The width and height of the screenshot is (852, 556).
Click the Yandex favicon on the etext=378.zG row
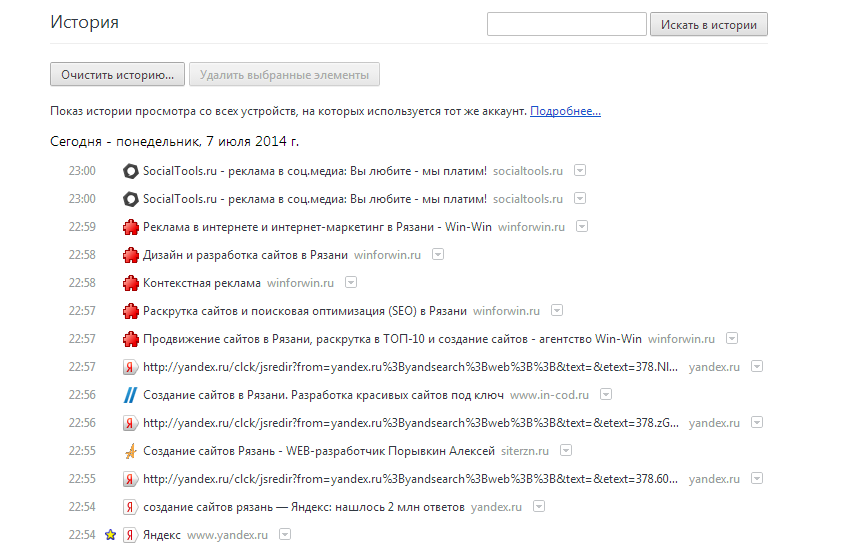(x=130, y=423)
